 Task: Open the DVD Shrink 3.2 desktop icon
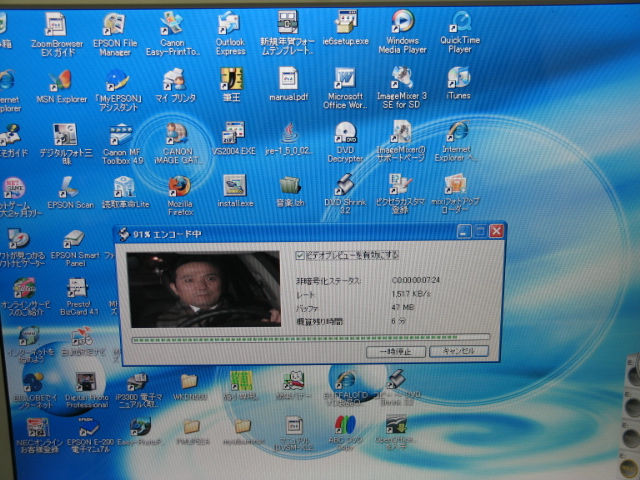tap(344, 186)
